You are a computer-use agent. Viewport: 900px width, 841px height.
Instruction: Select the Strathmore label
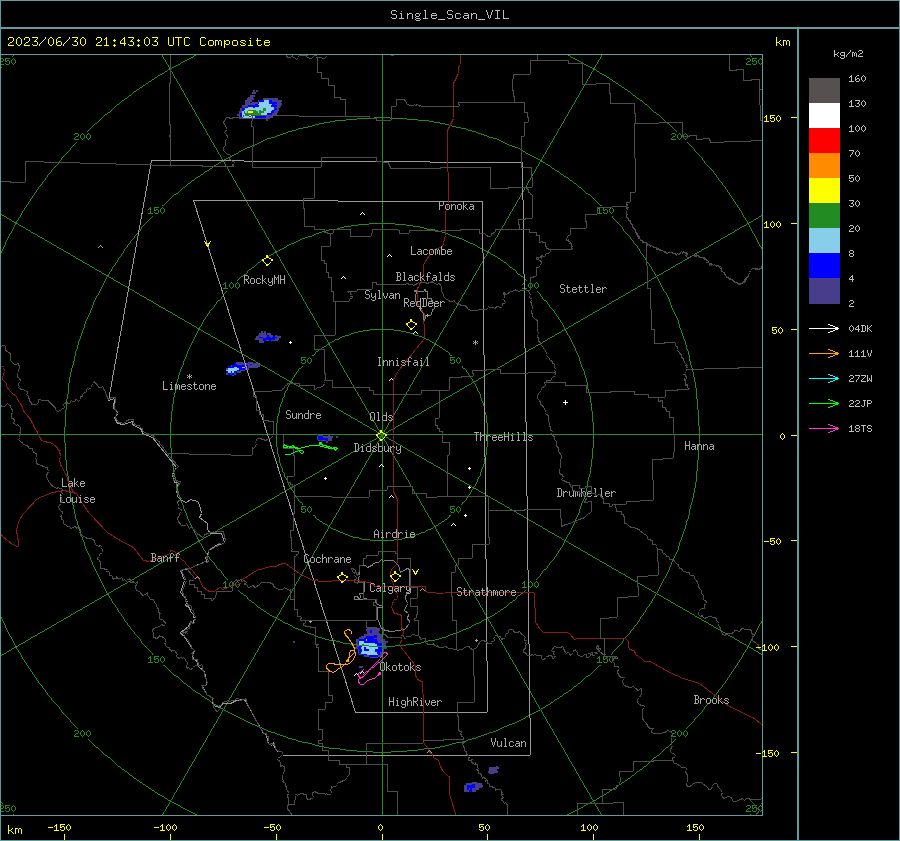(486, 592)
